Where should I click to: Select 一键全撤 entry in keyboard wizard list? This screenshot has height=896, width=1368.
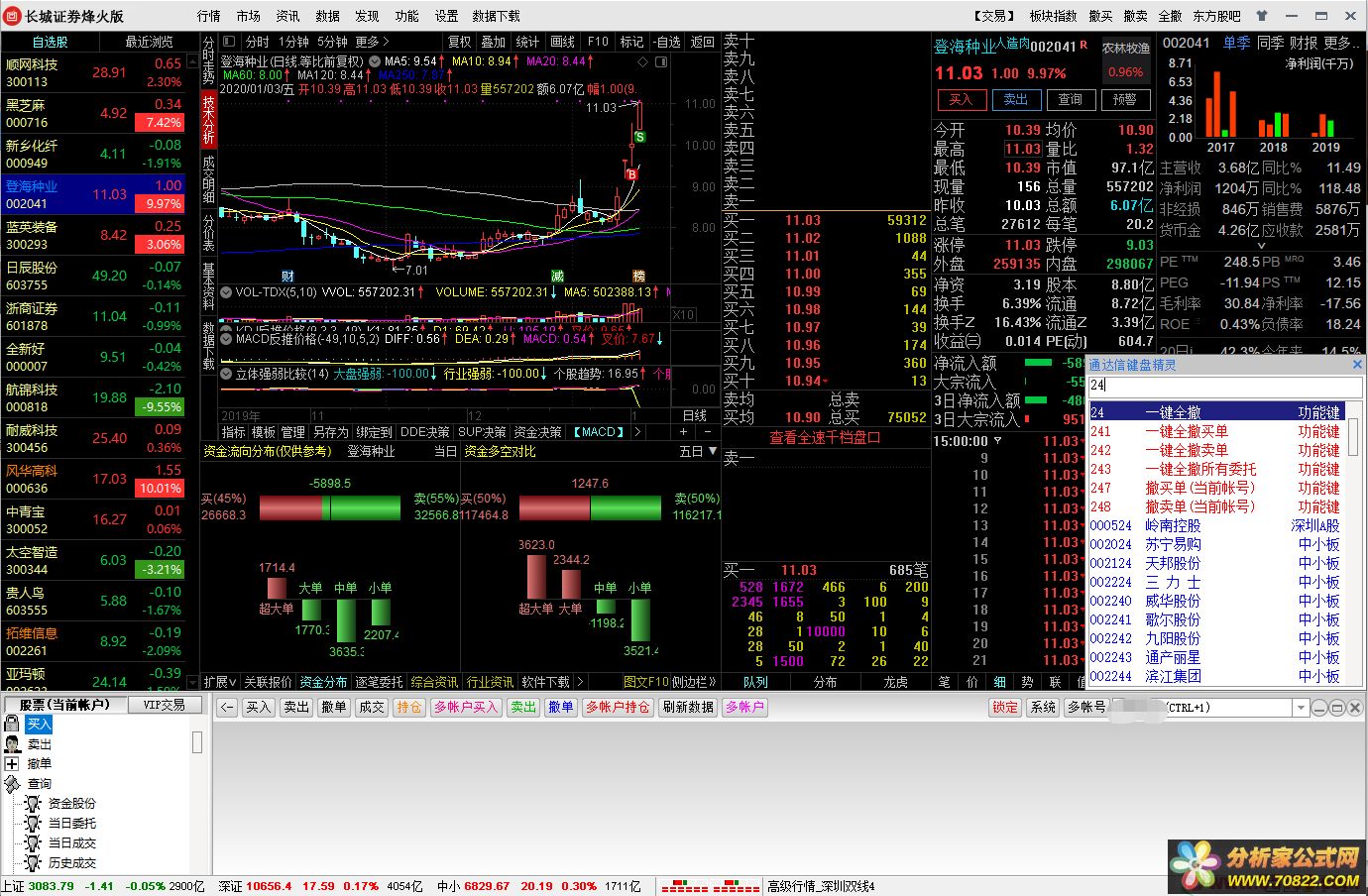coord(1216,412)
